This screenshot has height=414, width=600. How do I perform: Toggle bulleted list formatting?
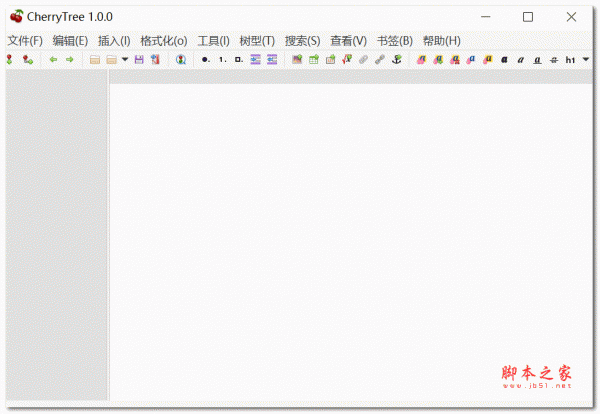pos(205,60)
